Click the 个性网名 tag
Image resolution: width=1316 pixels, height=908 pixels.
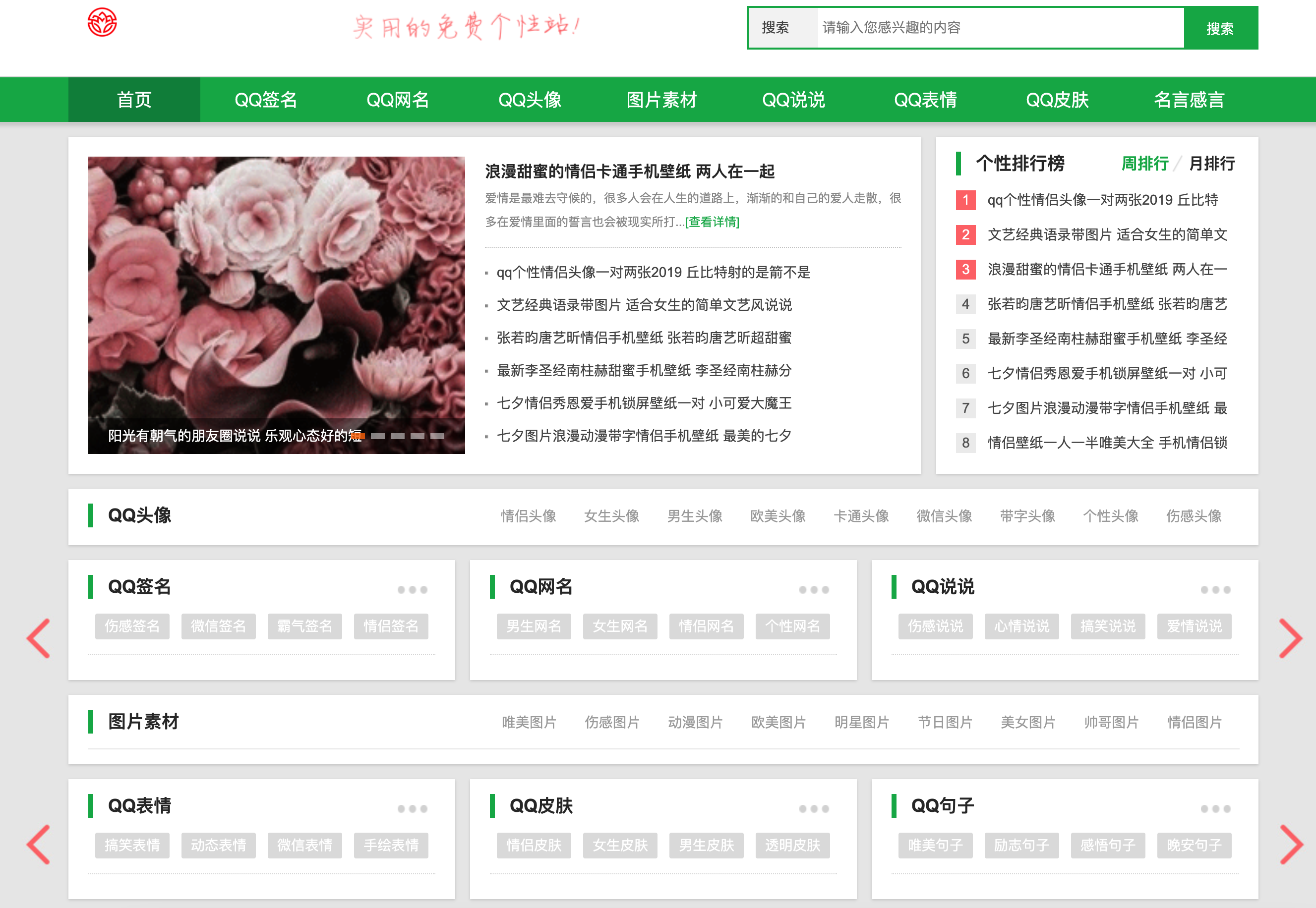coord(792,626)
